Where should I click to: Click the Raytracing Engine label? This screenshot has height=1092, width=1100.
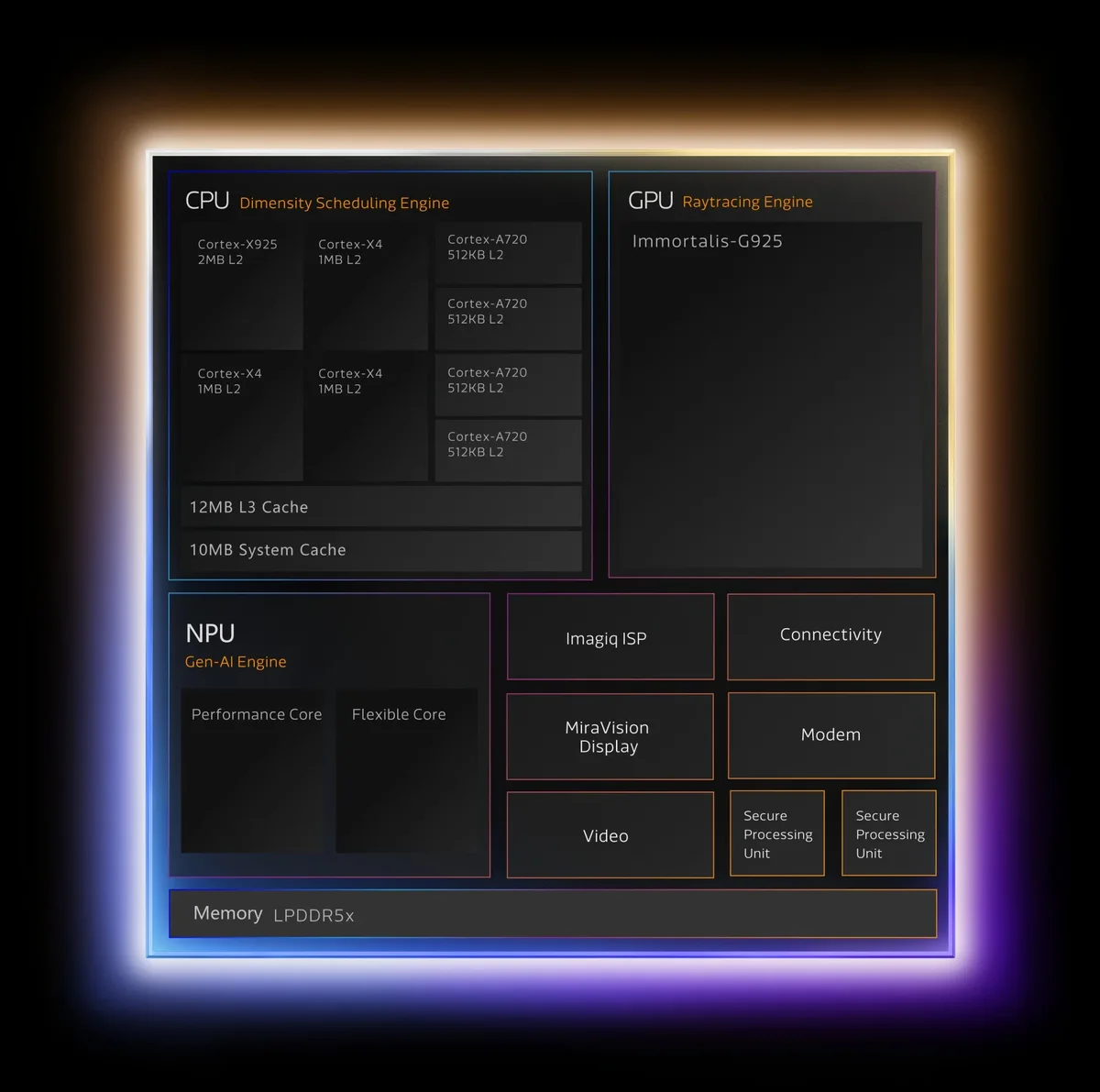click(x=747, y=202)
